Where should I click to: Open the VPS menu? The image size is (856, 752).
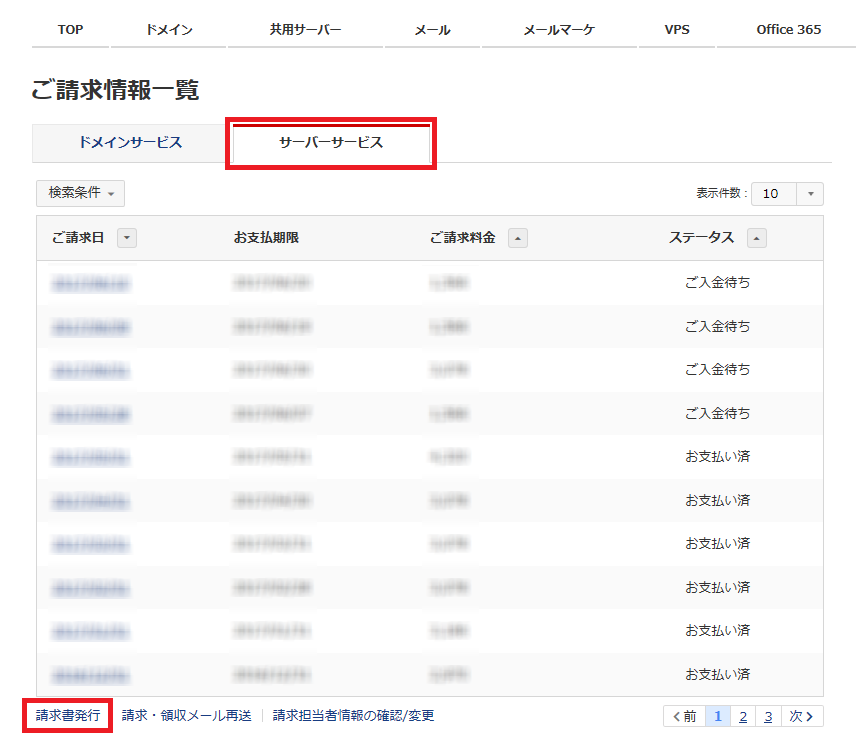676,29
